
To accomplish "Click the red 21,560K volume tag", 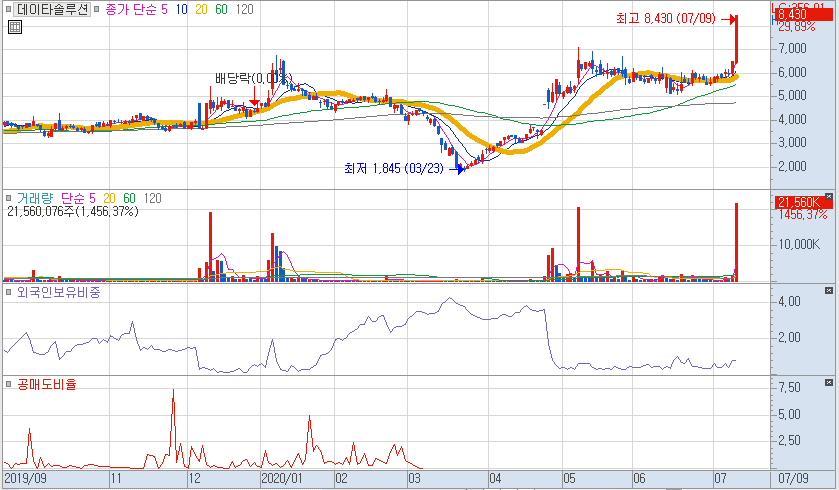I will coord(803,202).
